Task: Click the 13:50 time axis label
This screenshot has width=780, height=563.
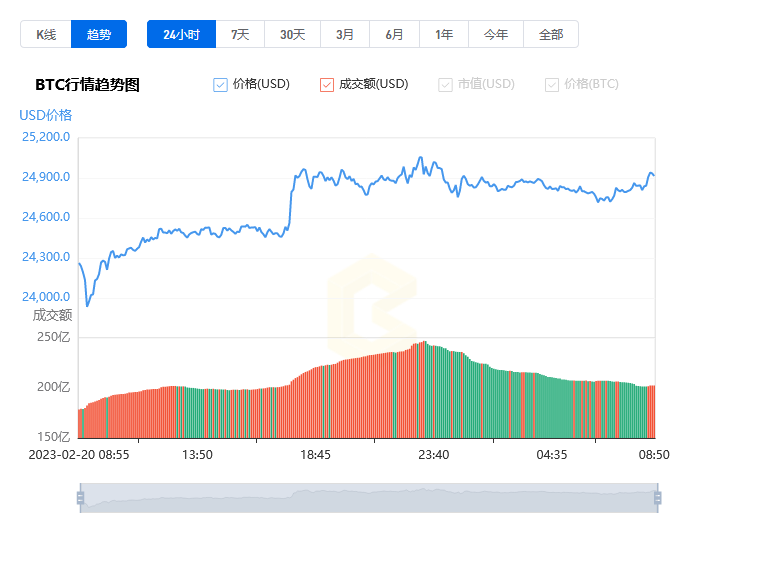Action: point(197,455)
